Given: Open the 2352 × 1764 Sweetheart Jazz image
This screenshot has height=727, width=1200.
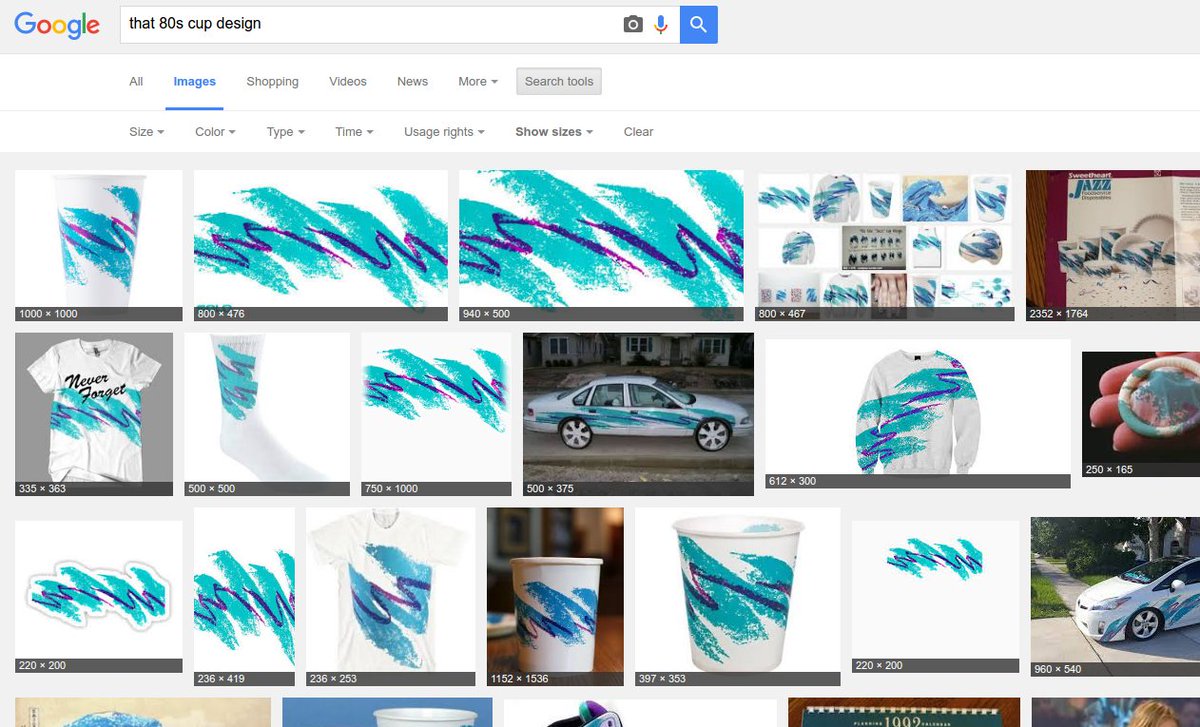Looking at the screenshot, I should (x=1113, y=245).
